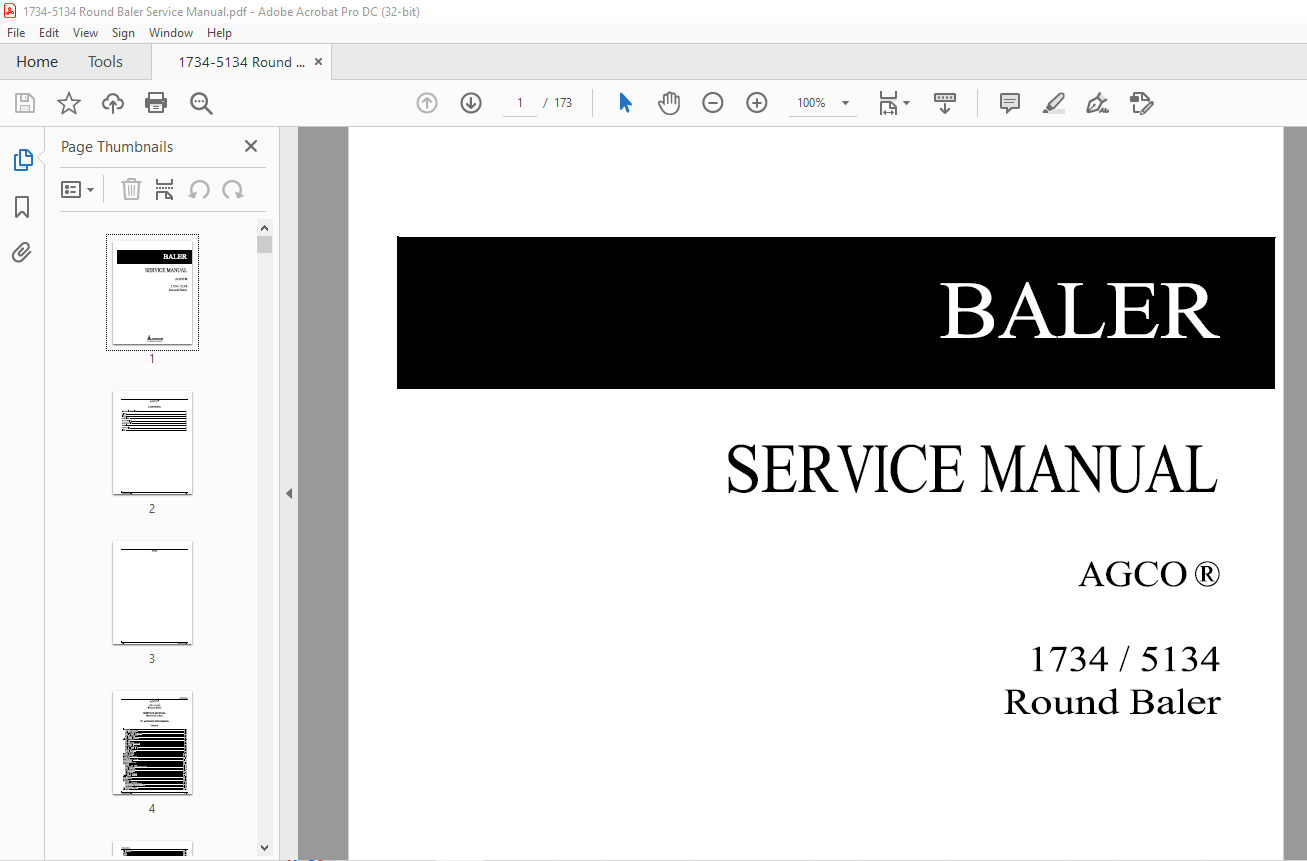Open the Bookmarks panel icon
This screenshot has height=861, width=1307.
[x=22, y=207]
